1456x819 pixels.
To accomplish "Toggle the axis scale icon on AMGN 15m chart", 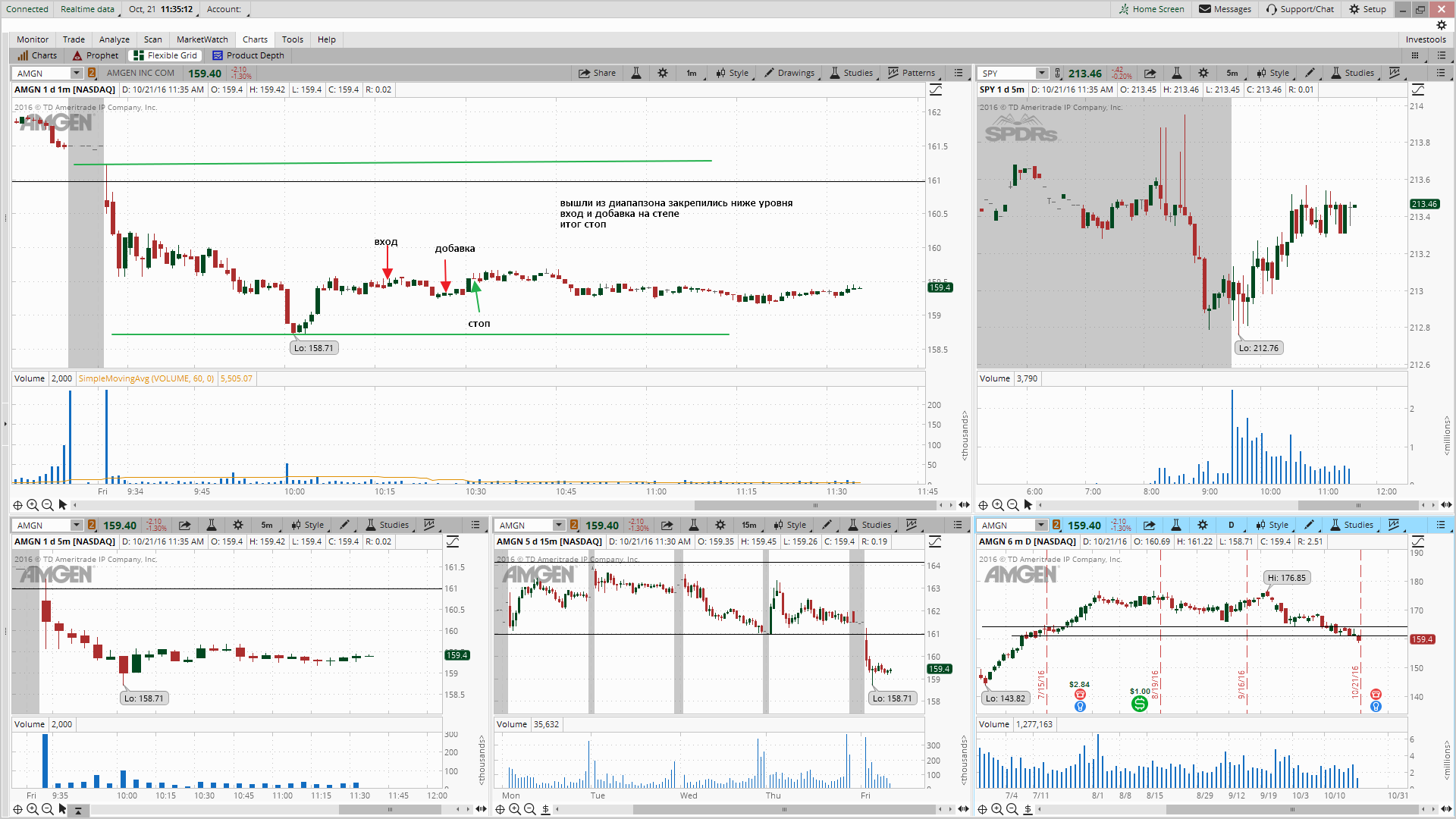I will [935, 542].
